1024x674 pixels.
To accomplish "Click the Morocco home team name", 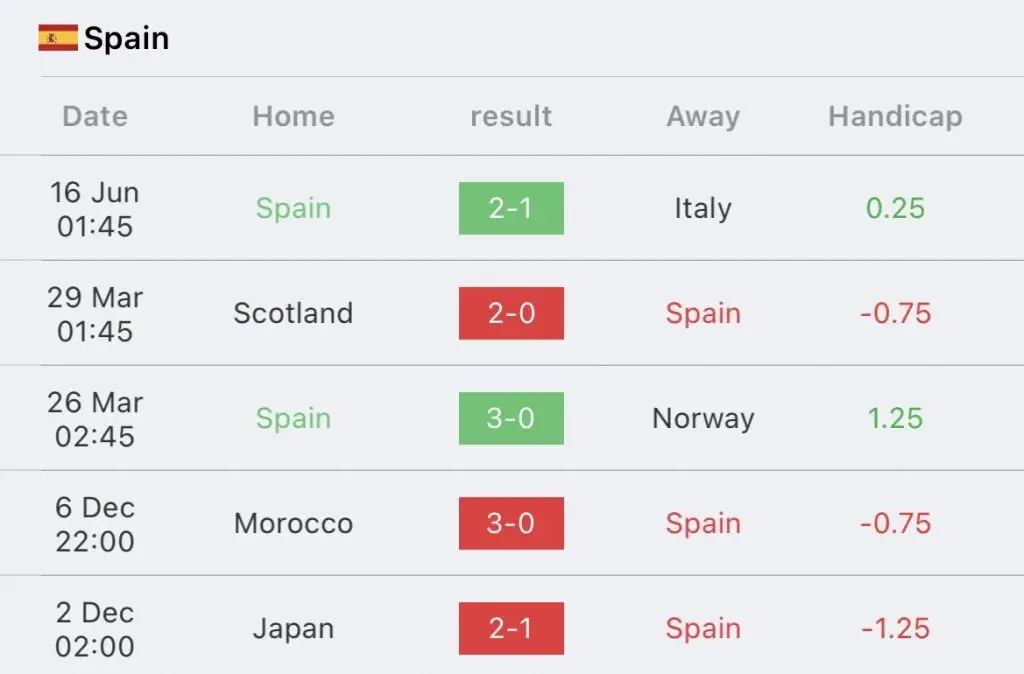I will pyautogui.click(x=294, y=523).
